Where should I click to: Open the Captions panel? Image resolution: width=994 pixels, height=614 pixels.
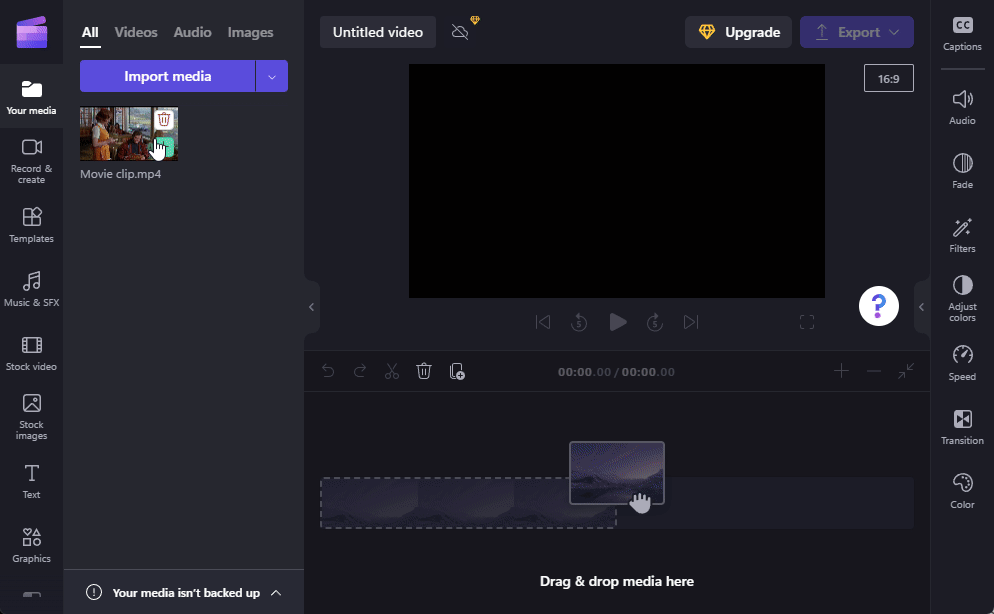962,33
